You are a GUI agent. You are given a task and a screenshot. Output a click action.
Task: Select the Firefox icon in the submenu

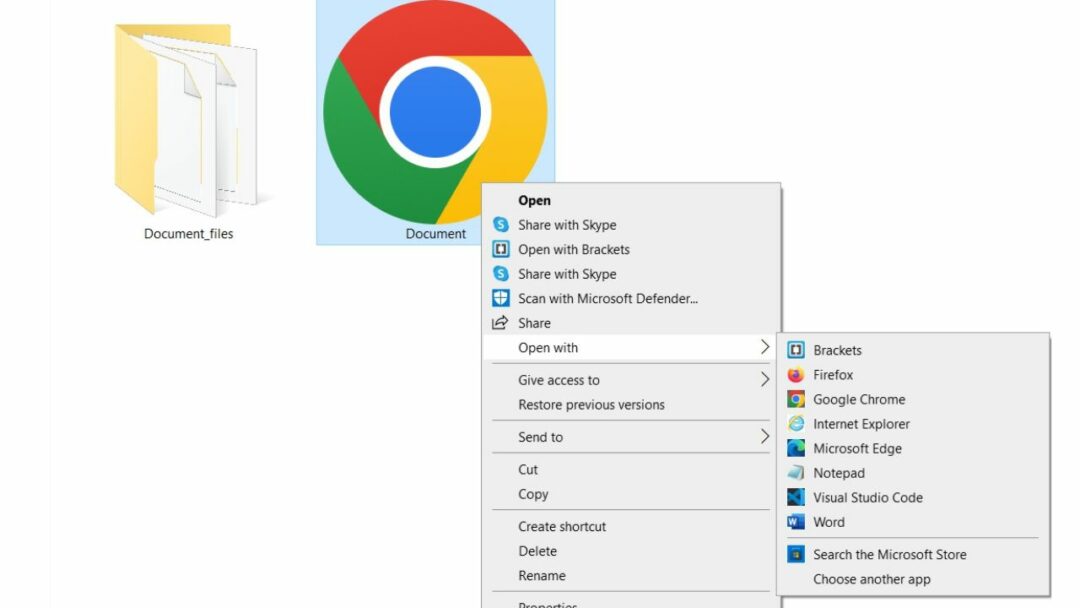click(796, 375)
